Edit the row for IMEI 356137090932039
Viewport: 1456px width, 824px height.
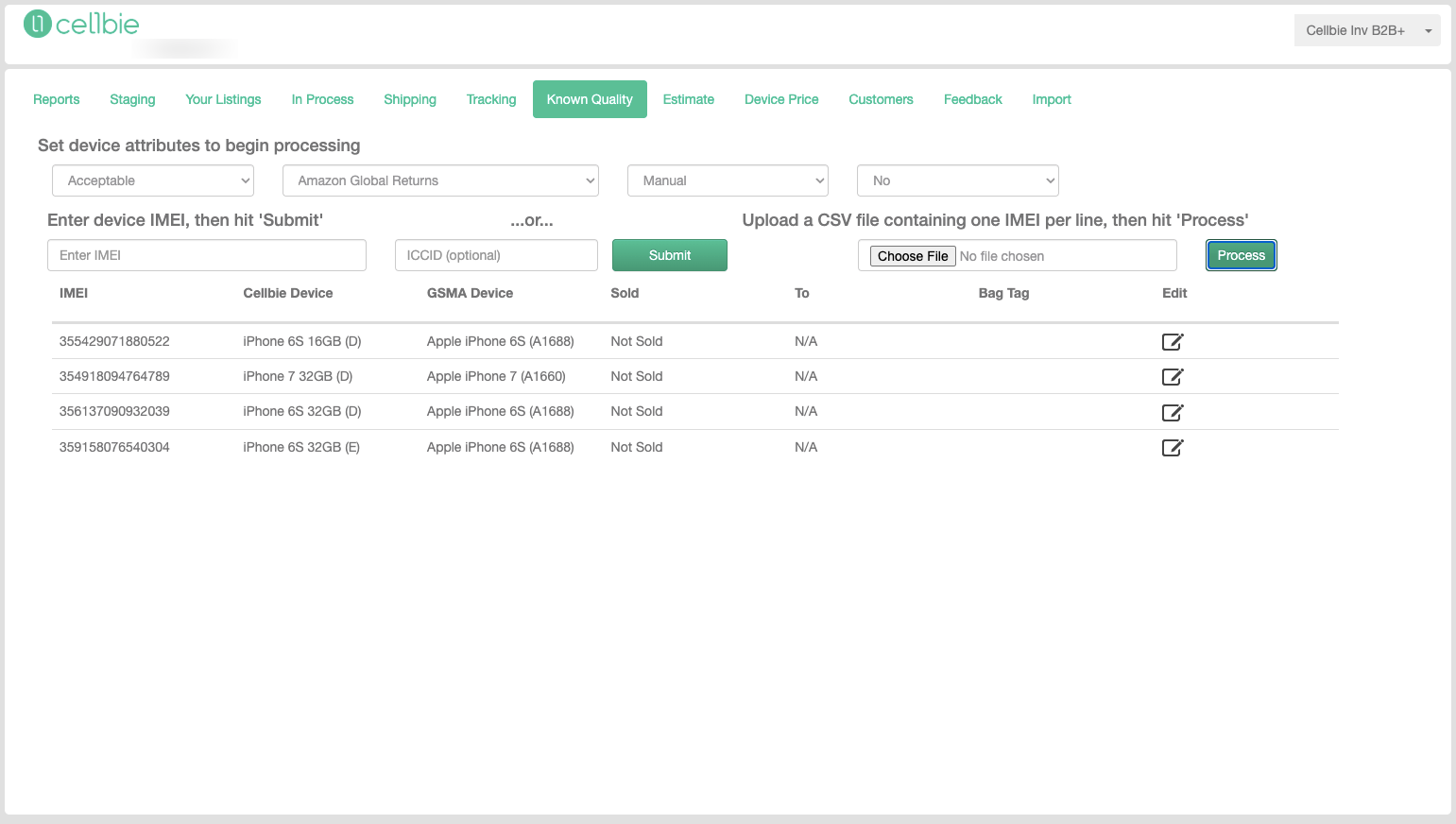click(1173, 412)
